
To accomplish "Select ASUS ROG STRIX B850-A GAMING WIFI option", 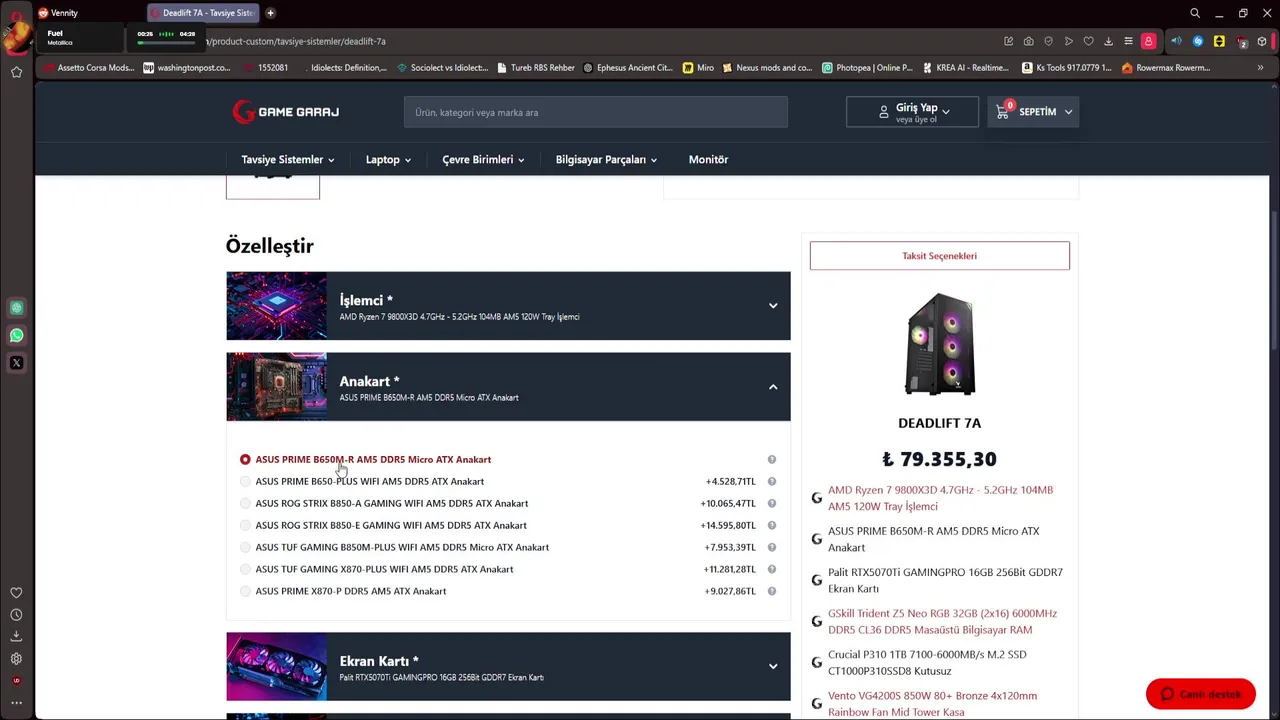I will point(245,503).
